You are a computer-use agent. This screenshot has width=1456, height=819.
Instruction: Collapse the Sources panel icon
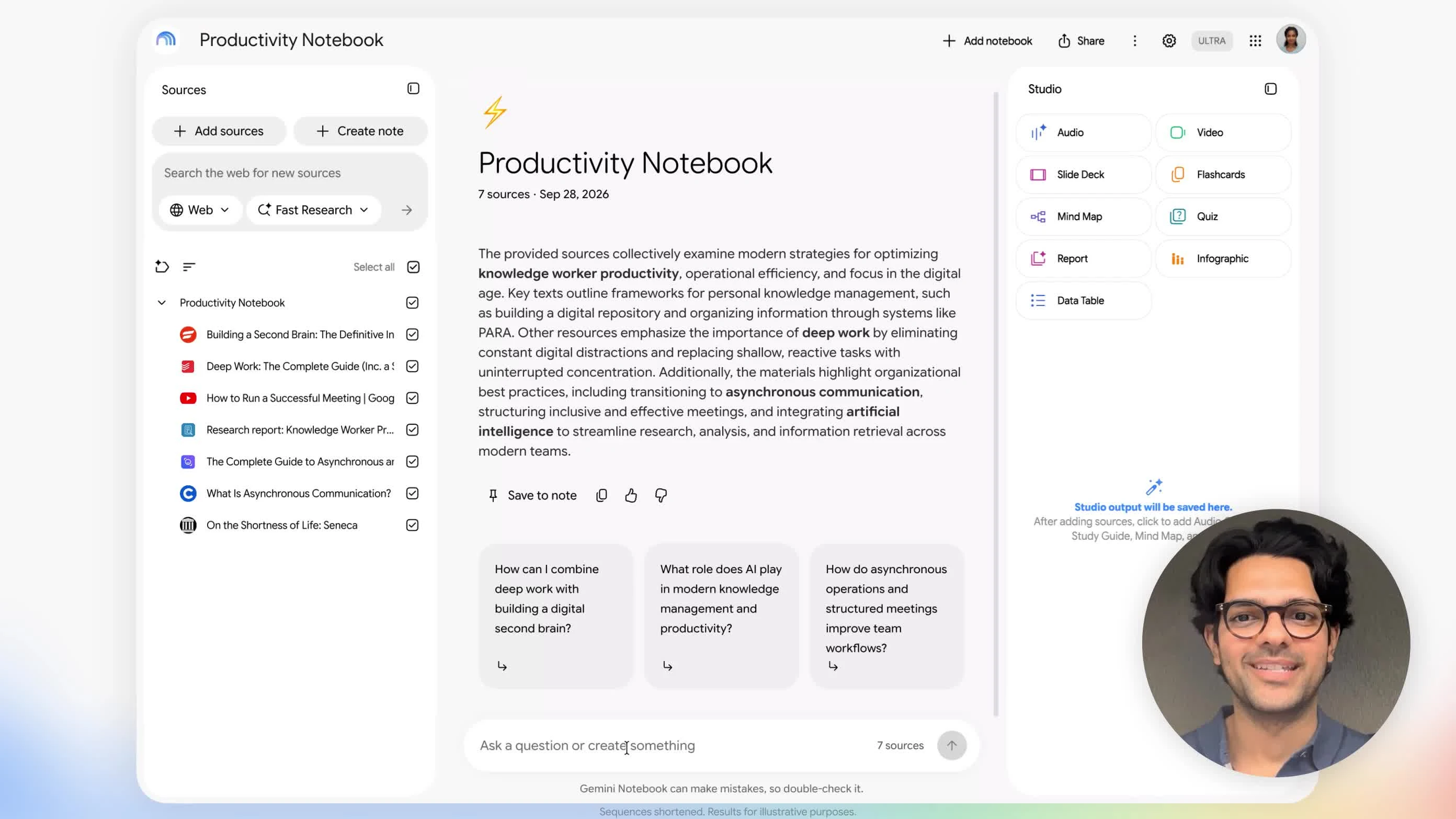413,89
